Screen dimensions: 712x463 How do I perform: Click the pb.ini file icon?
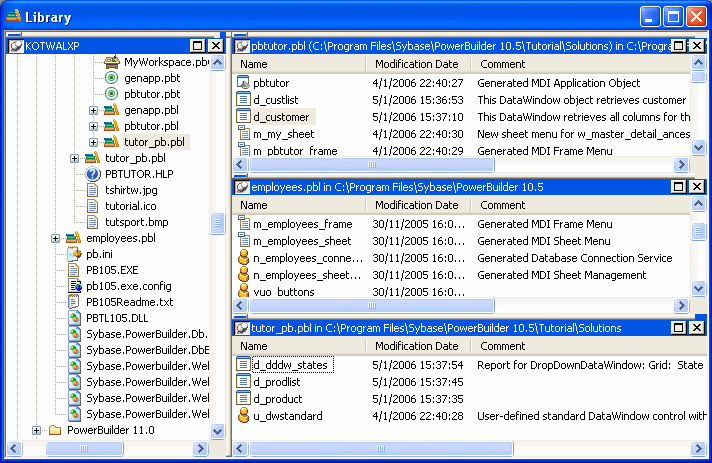(74, 254)
